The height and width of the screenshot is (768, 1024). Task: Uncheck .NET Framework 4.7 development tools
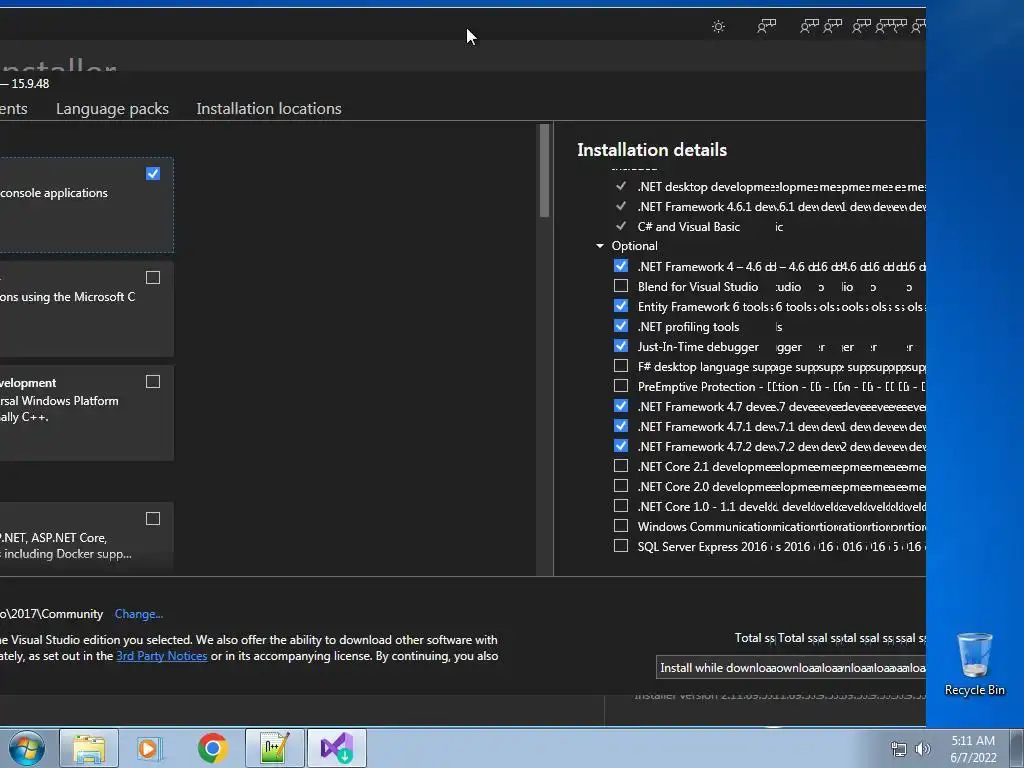(x=621, y=406)
